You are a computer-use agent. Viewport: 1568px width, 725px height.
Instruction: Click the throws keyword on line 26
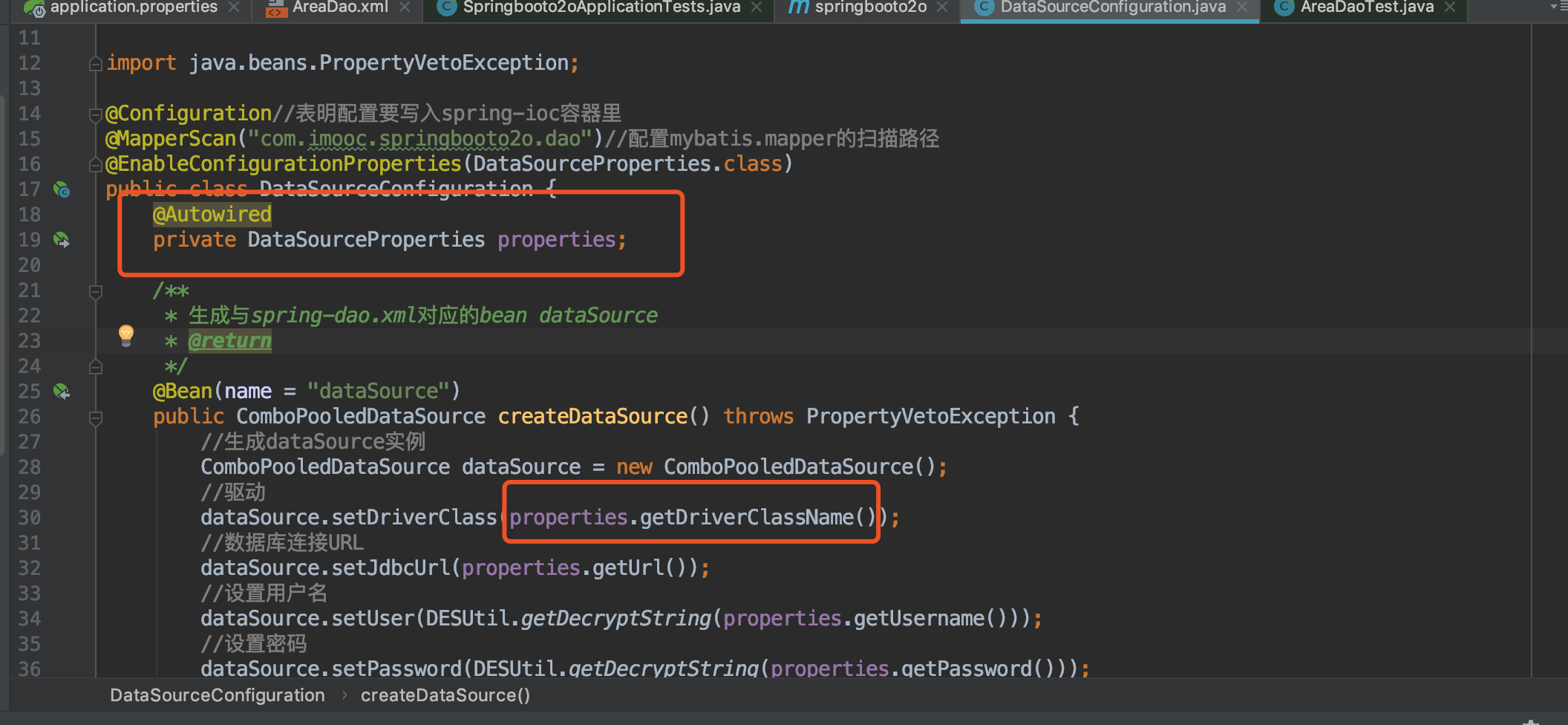(759, 416)
